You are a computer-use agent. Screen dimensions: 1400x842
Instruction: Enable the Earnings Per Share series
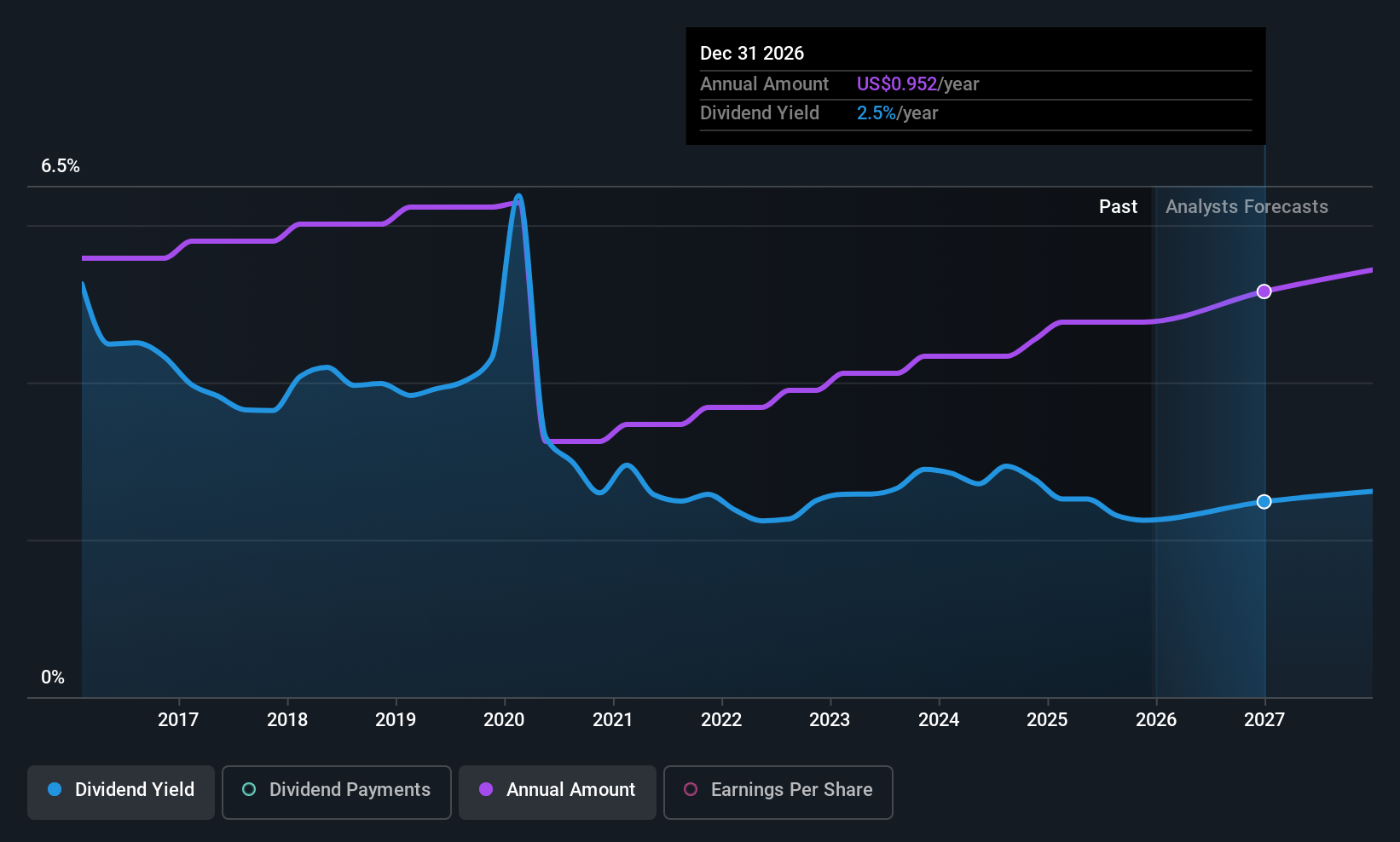(x=778, y=792)
